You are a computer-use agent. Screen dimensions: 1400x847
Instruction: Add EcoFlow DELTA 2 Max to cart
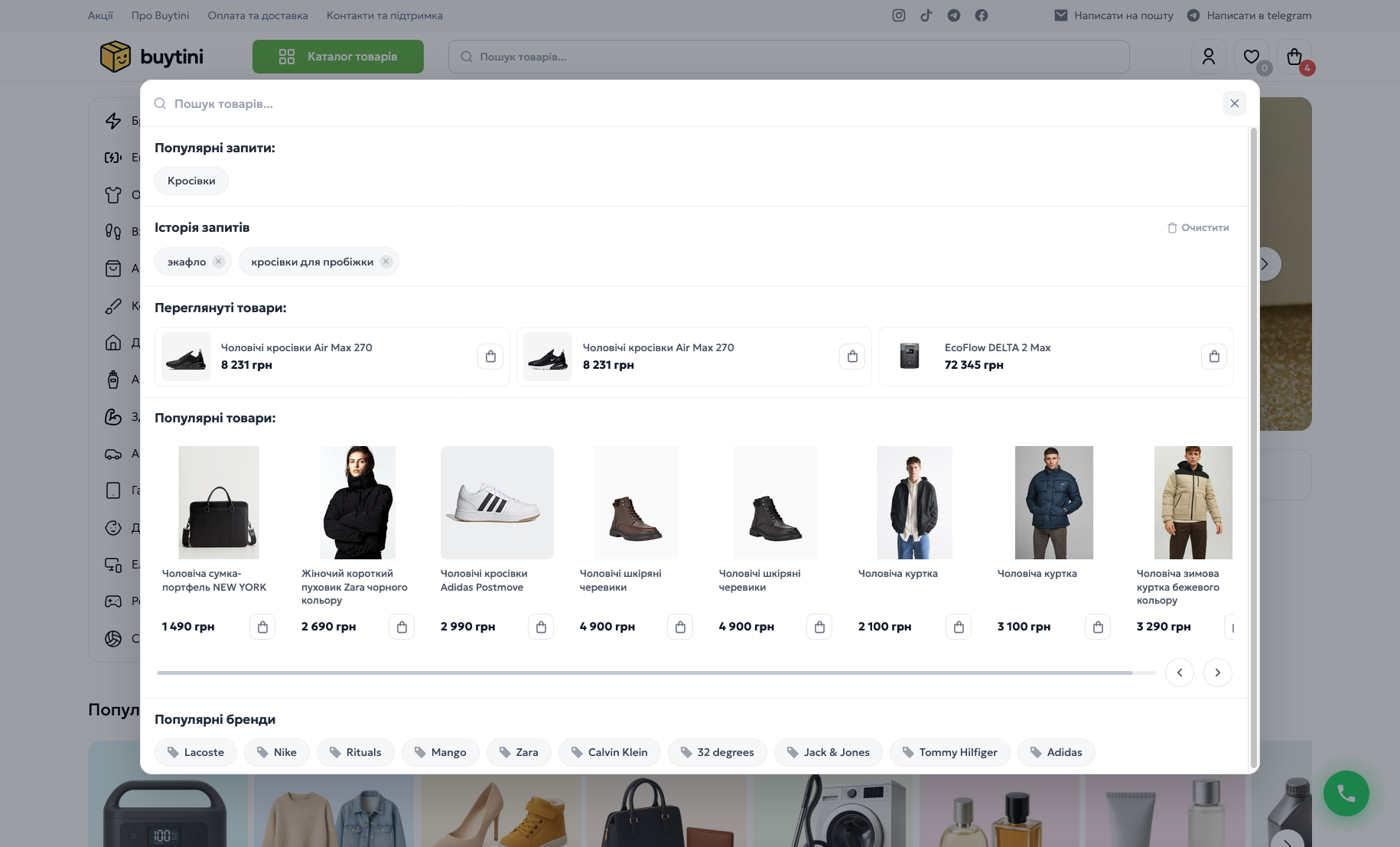click(x=1214, y=357)
